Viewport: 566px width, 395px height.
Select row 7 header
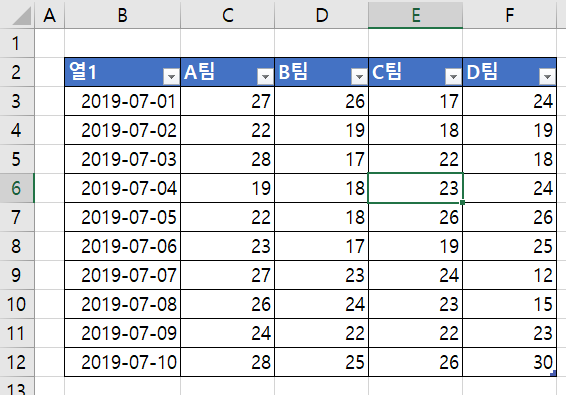[x=17, y=217]
